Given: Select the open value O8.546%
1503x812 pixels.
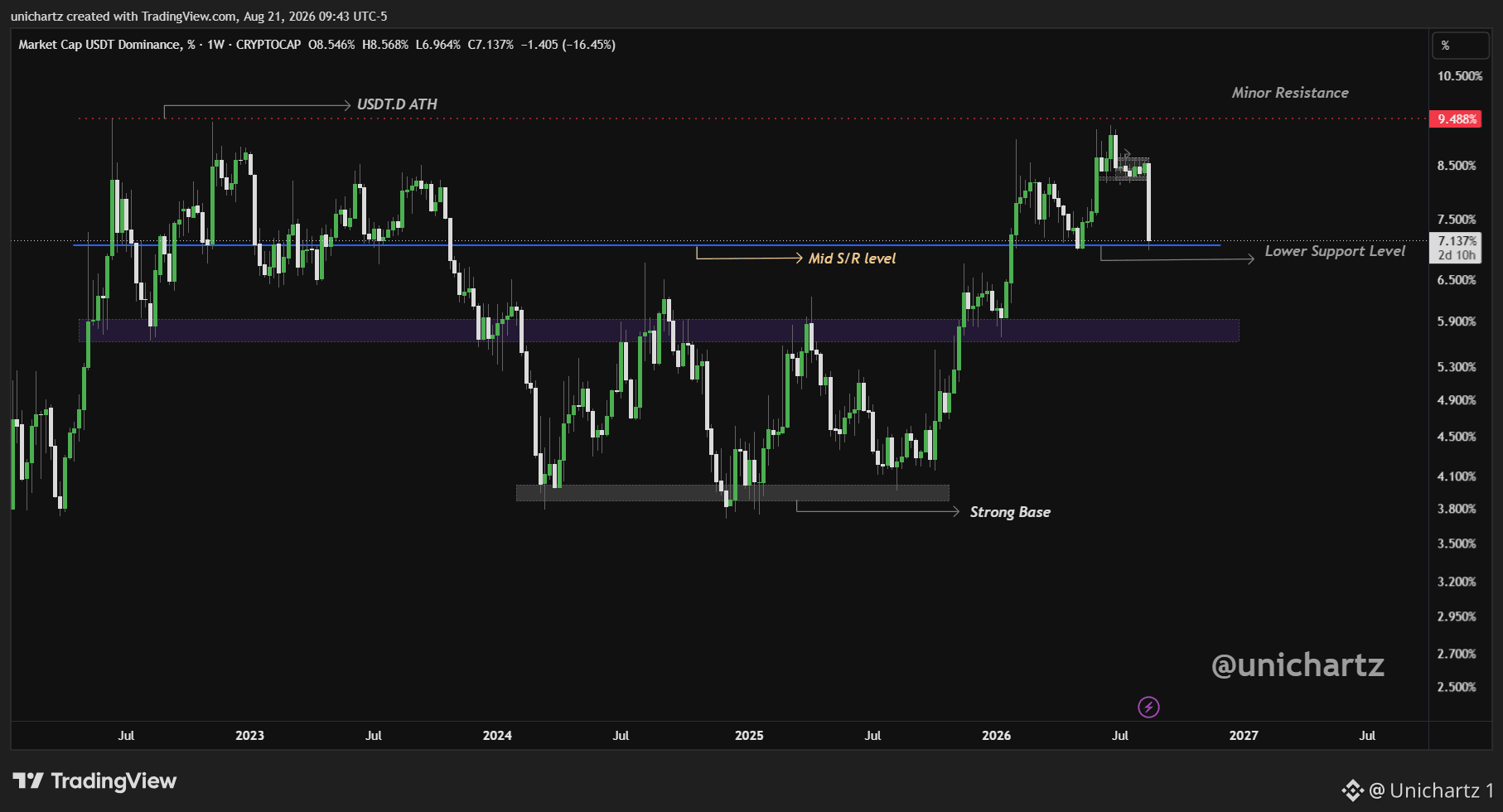Looking at the screenshot, I should [331, 45].
